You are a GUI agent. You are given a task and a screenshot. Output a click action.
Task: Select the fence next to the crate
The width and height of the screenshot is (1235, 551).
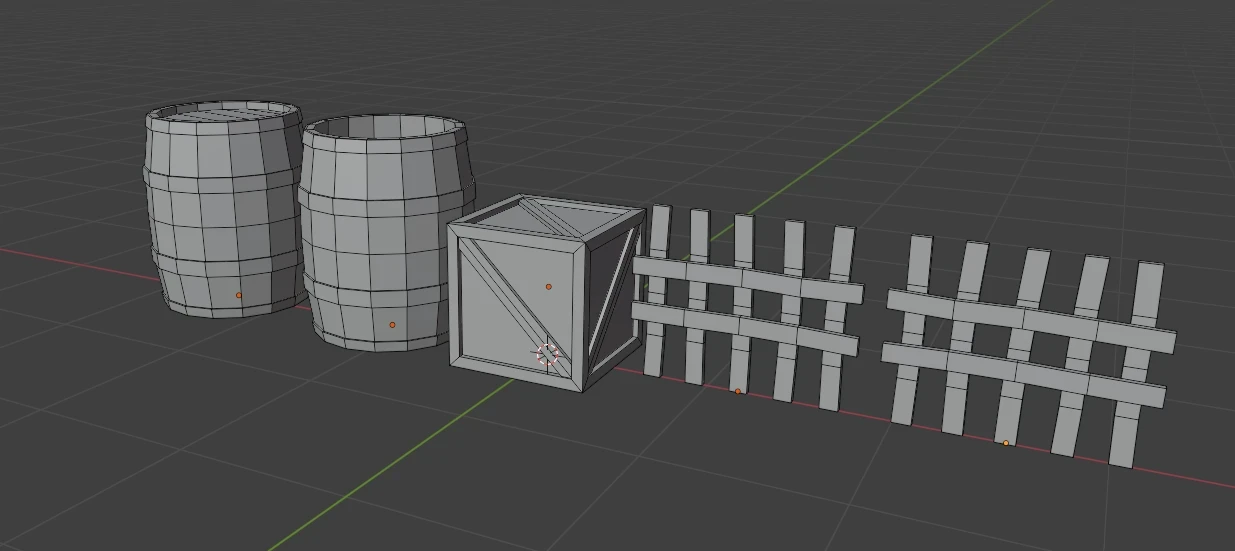click(748, 306)
